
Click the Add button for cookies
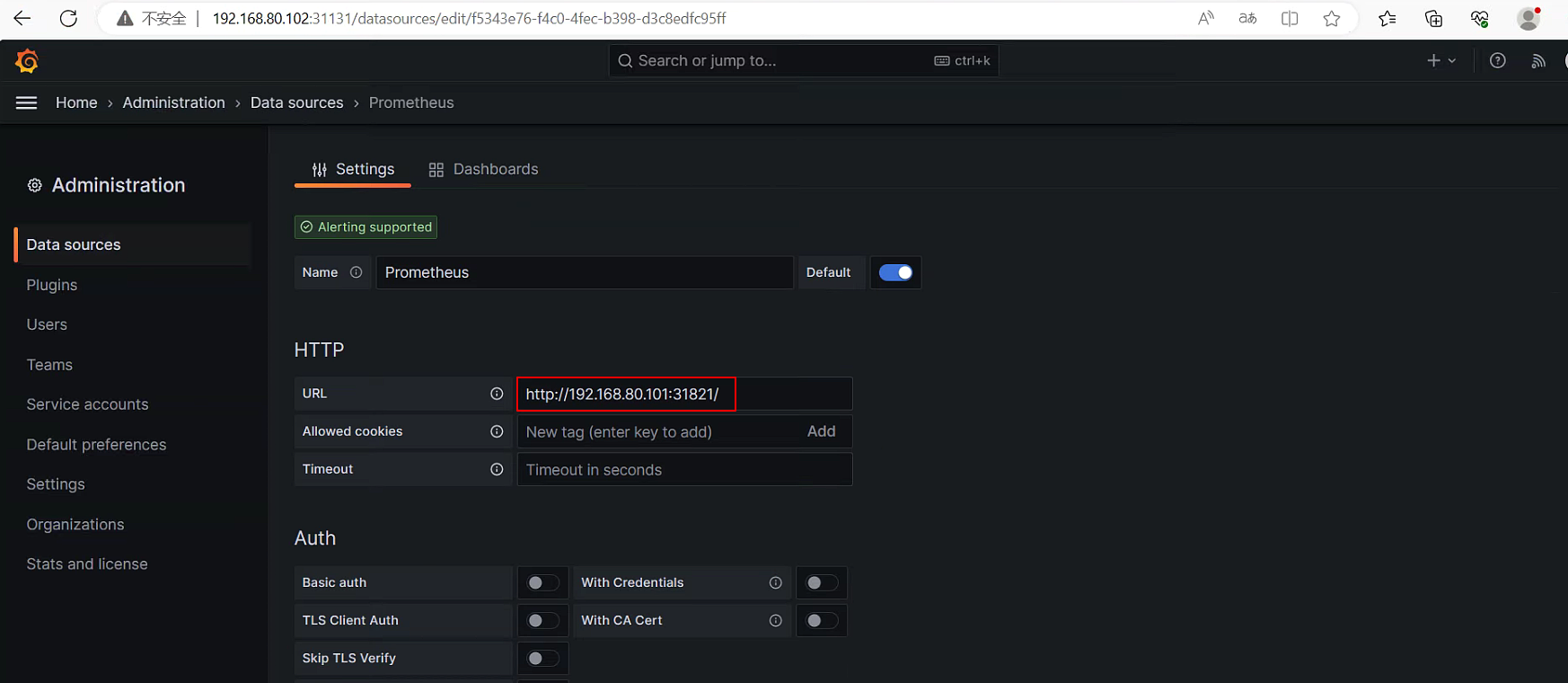click(x=821, y=431)
